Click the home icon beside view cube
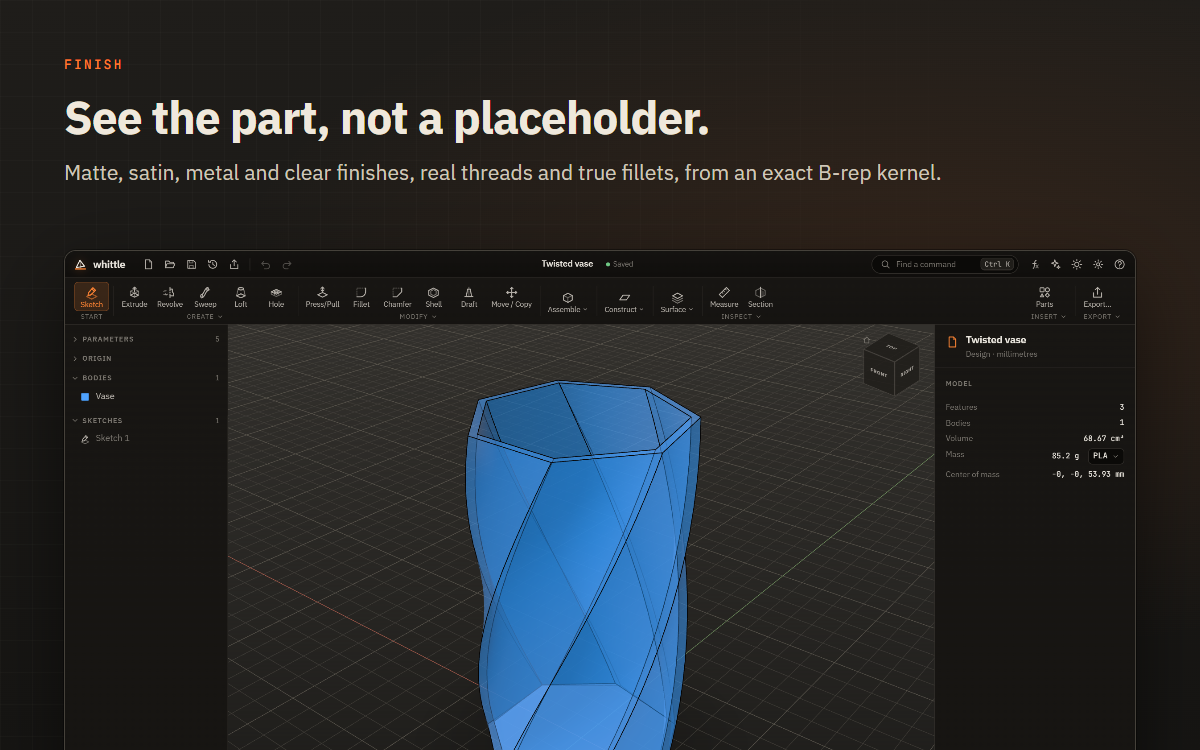This screenshot has width=1200, height=750. (867, 340)
